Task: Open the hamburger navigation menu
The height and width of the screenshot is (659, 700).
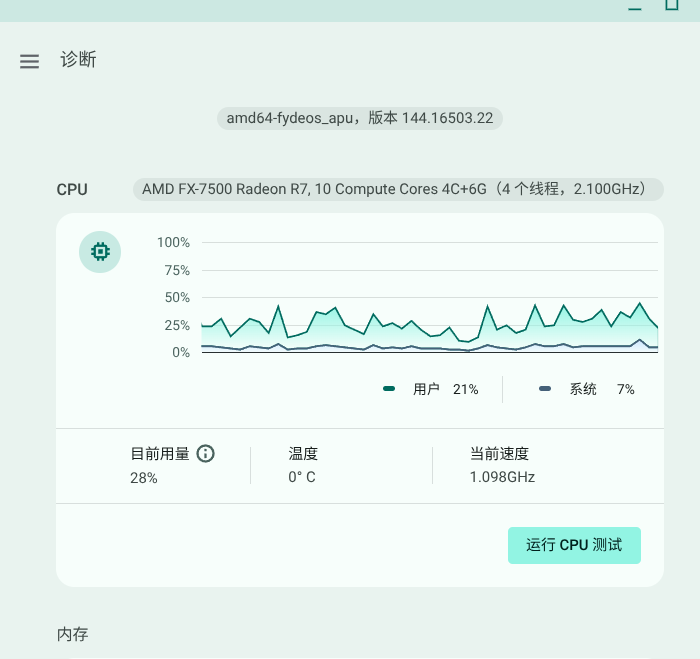Action: pos(29,61)
